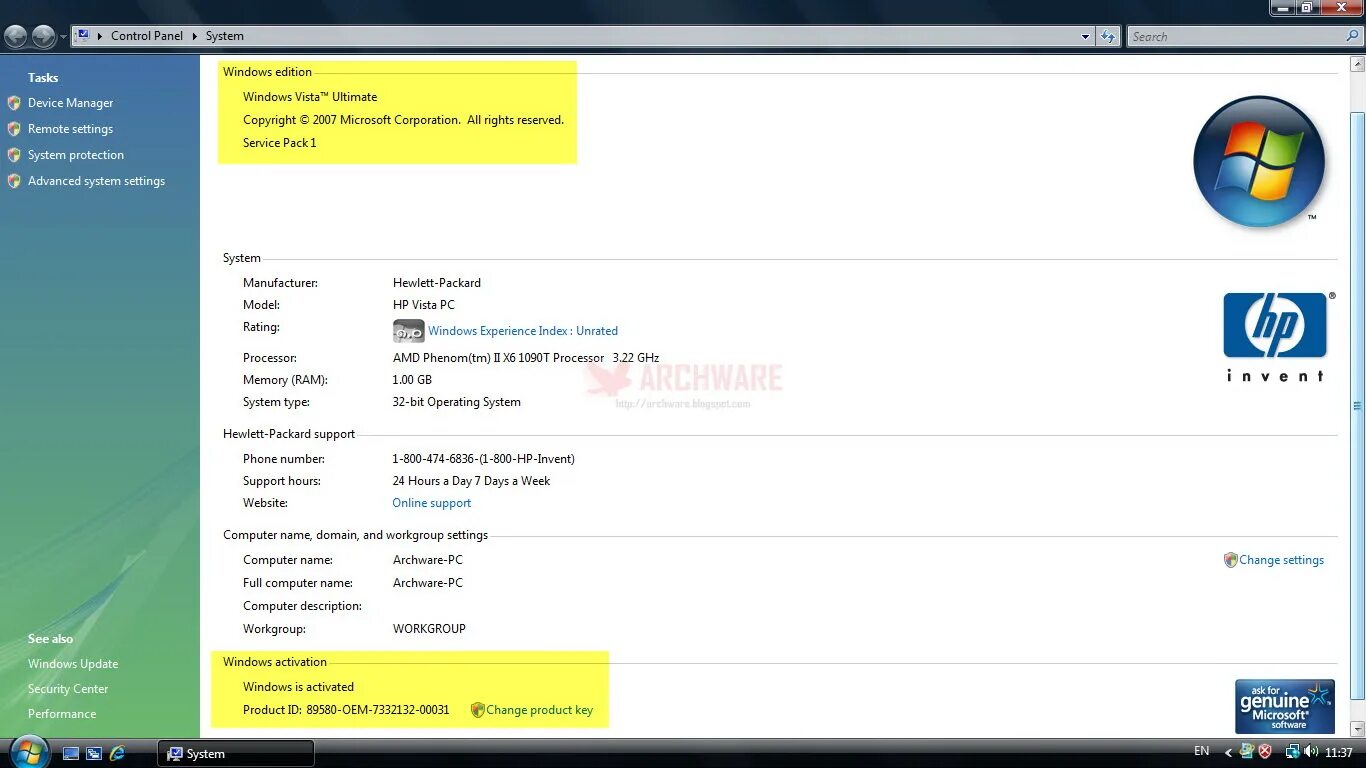Screen dimensions: 1366x768
Task: Click the System icon in the address bar
Action: click(83, 35)
